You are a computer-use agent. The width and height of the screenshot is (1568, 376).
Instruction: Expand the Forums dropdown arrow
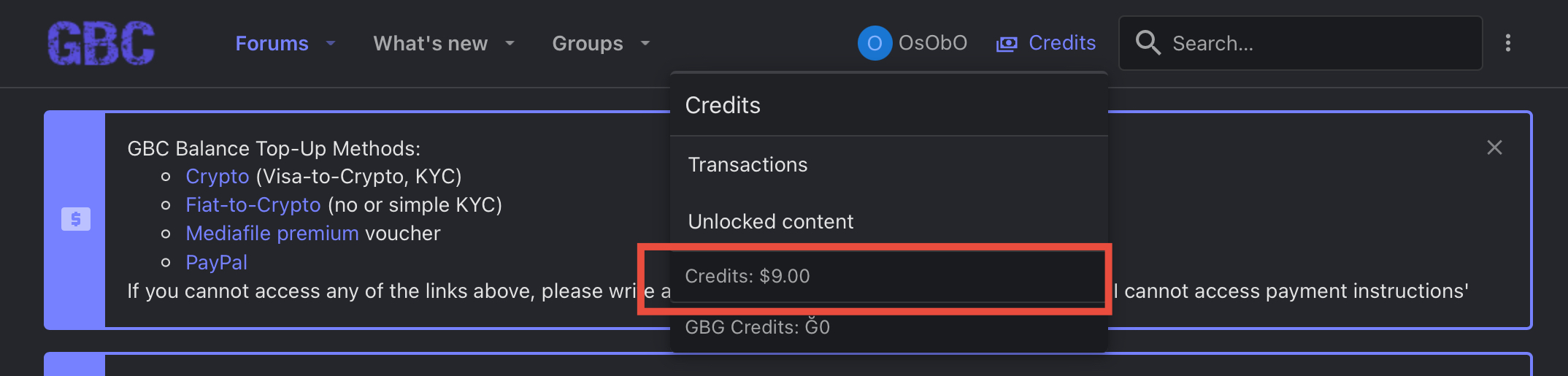coord(331,43)
